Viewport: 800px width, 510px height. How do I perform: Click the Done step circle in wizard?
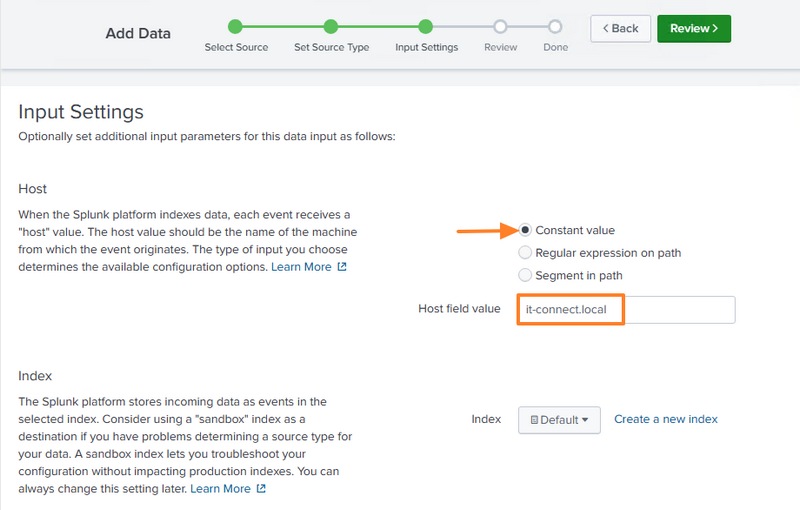(x=555, y=27)
